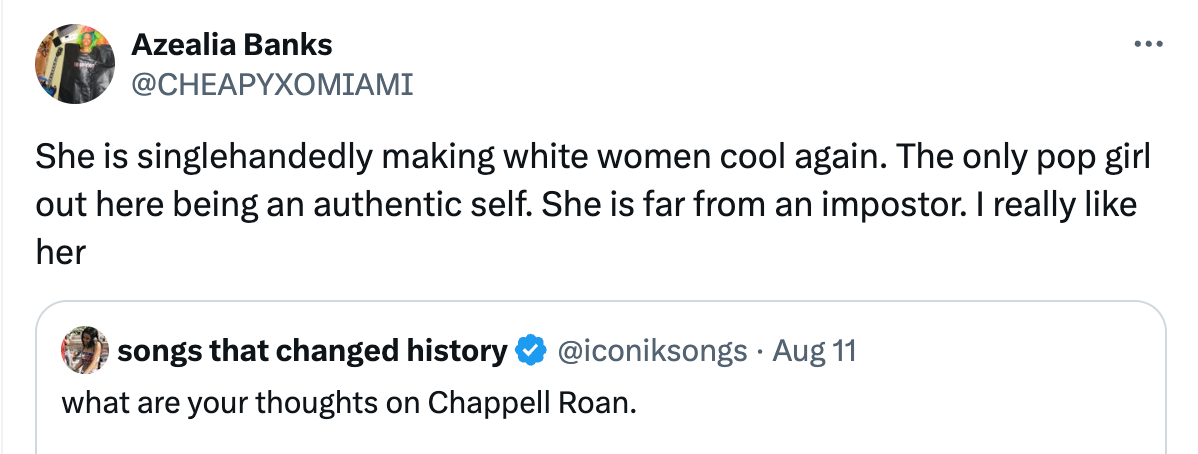Visit the @CHEAPYXOMIAMI handle
This screenshot has height=454, width=1198.
(x=272, y=85)
